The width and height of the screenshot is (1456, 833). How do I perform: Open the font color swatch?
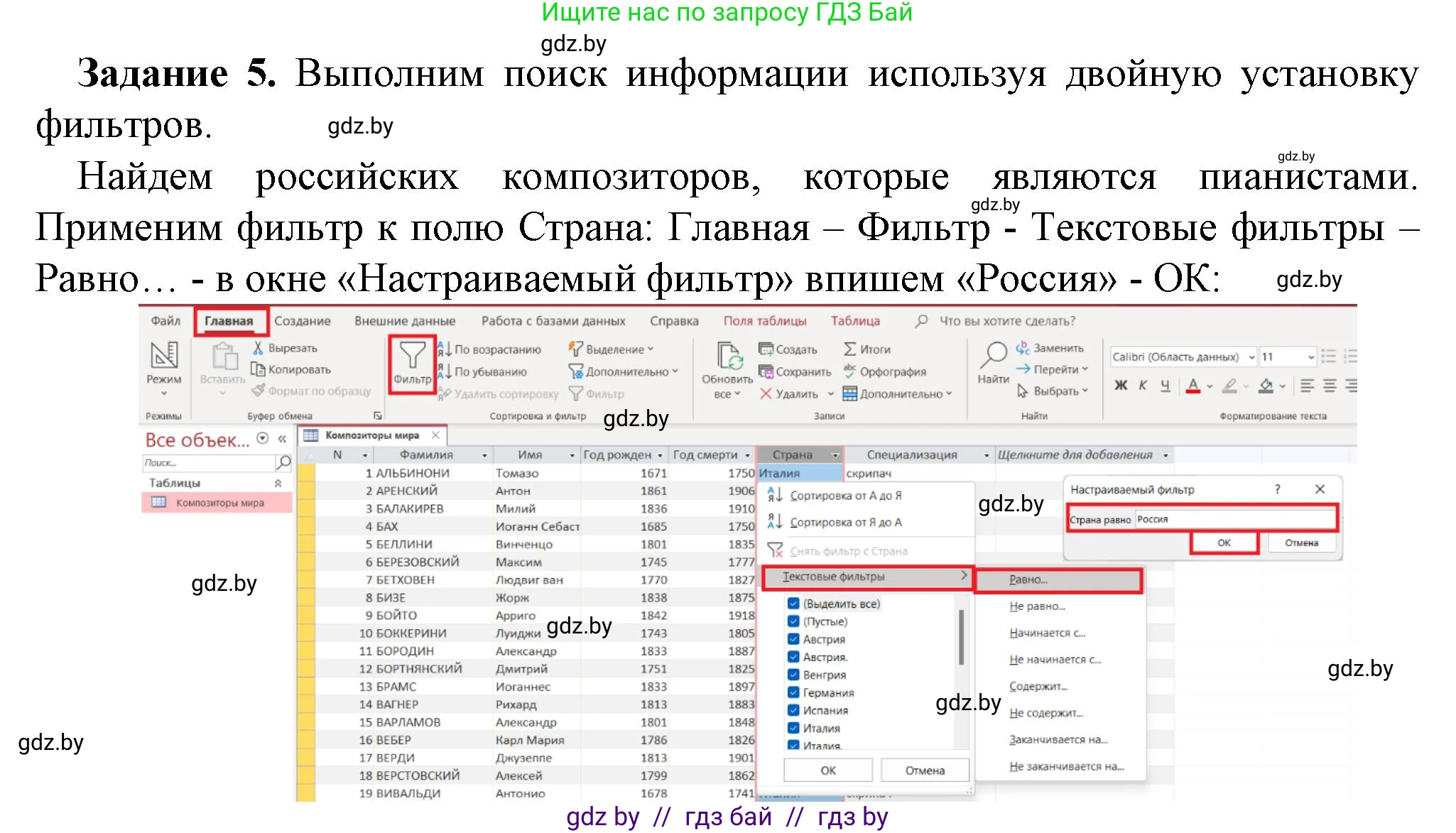click(1193, 386)
